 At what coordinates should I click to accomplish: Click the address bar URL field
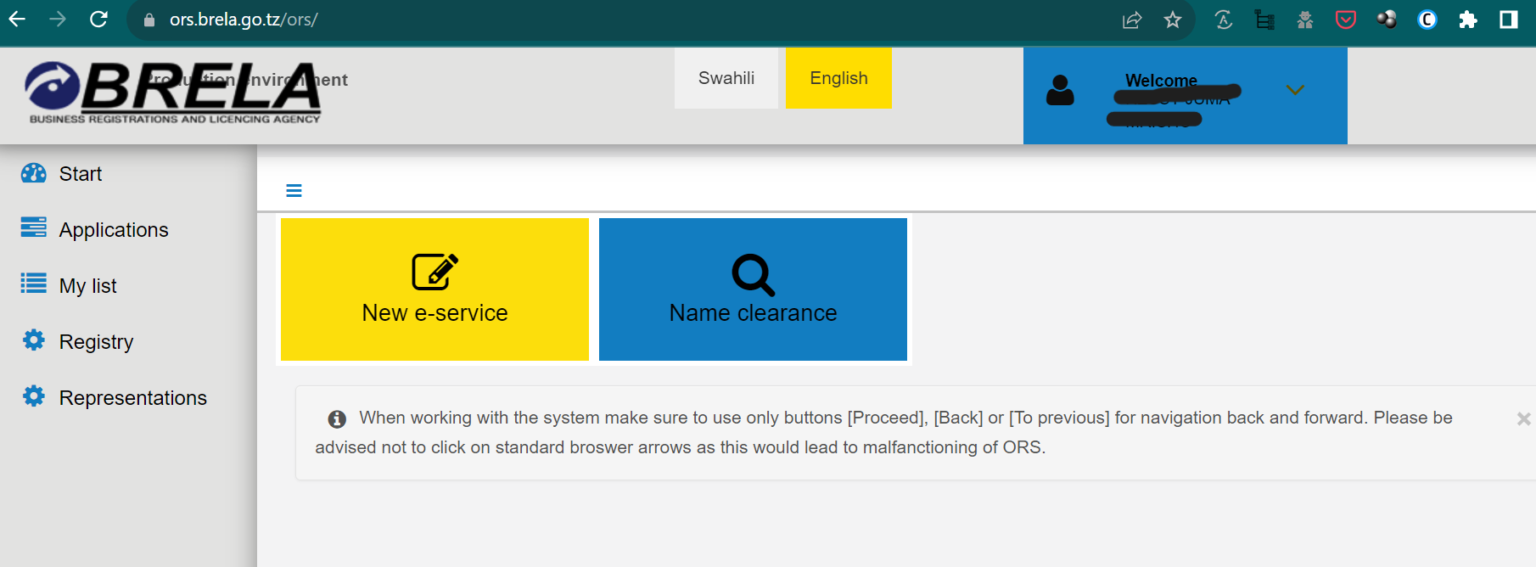click(600, 20)
